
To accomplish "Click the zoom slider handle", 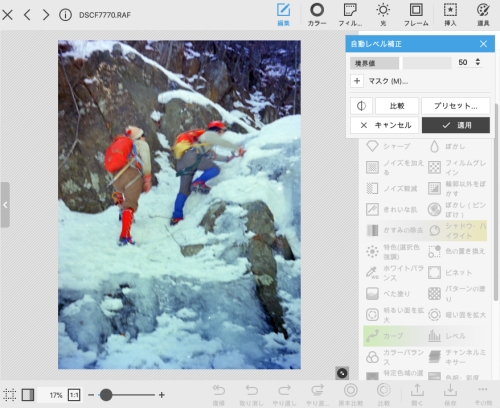I will click(106, 395).
